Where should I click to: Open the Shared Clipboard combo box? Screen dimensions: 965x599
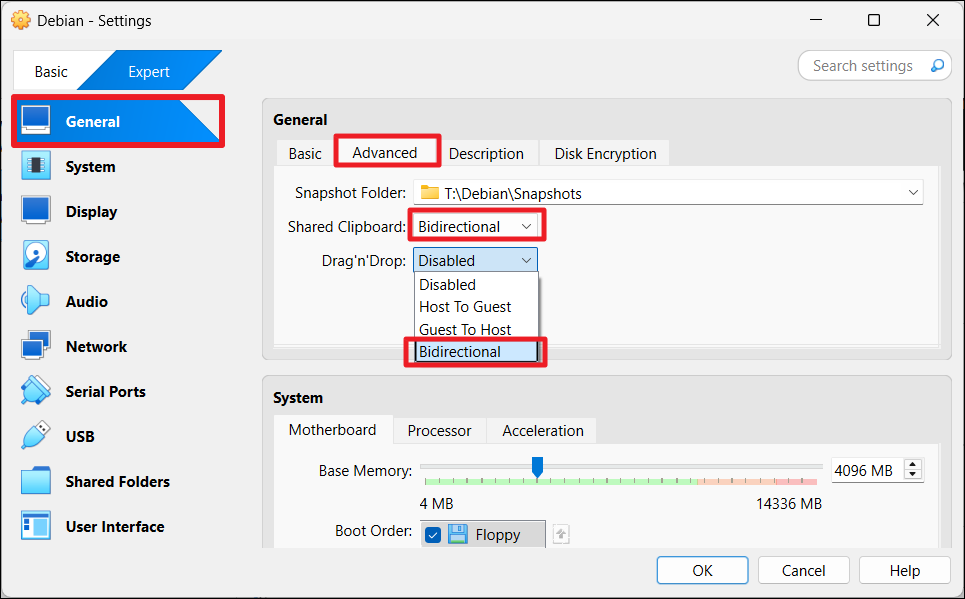coord(475,226)
